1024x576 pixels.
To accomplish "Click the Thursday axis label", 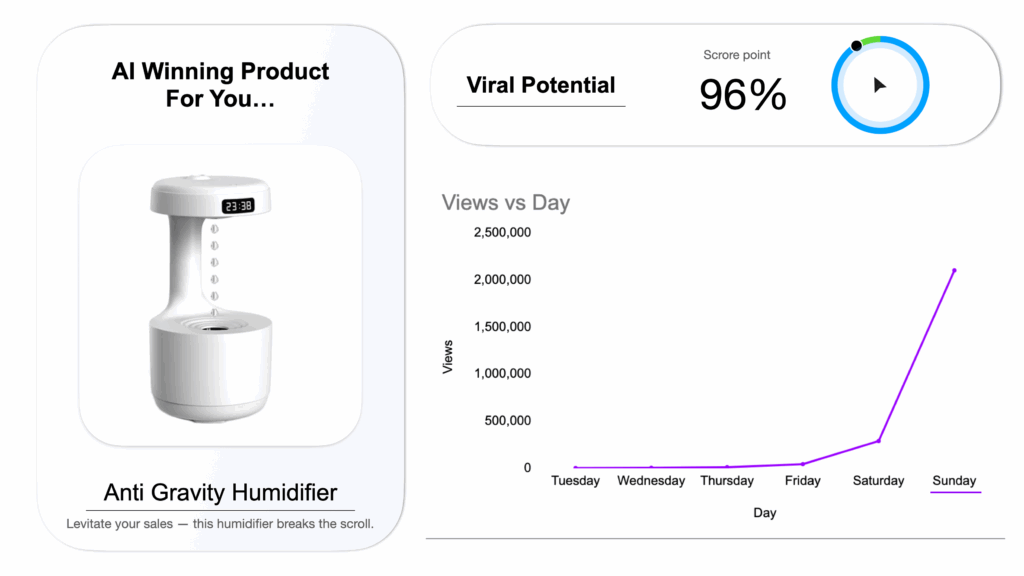I will pos(727,481).
